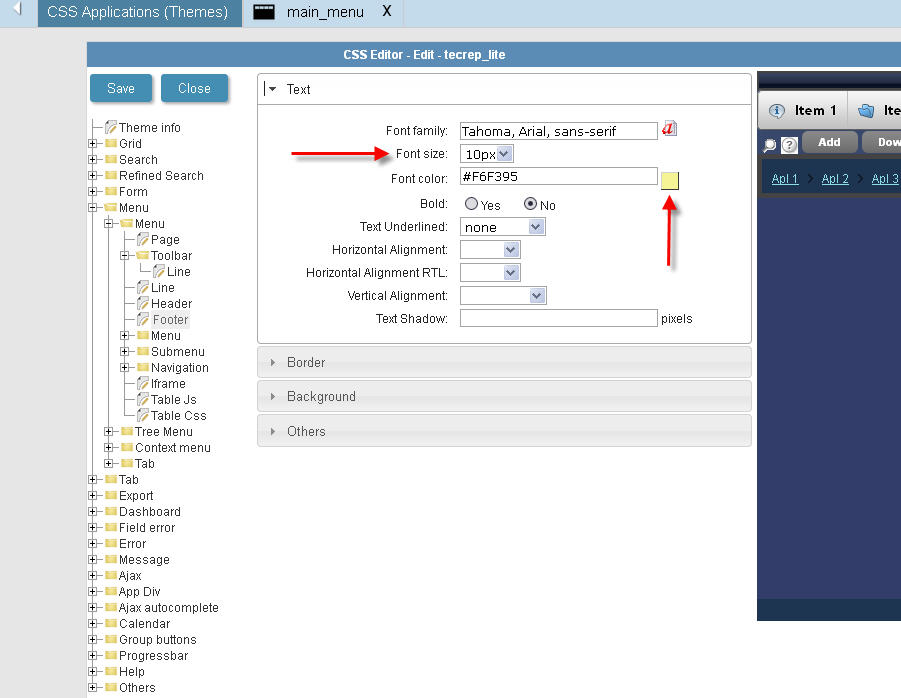Screen dimensions: 901x698
Task: Collapse the Toolbar tree folder
Action: click(x=125, y=256)
